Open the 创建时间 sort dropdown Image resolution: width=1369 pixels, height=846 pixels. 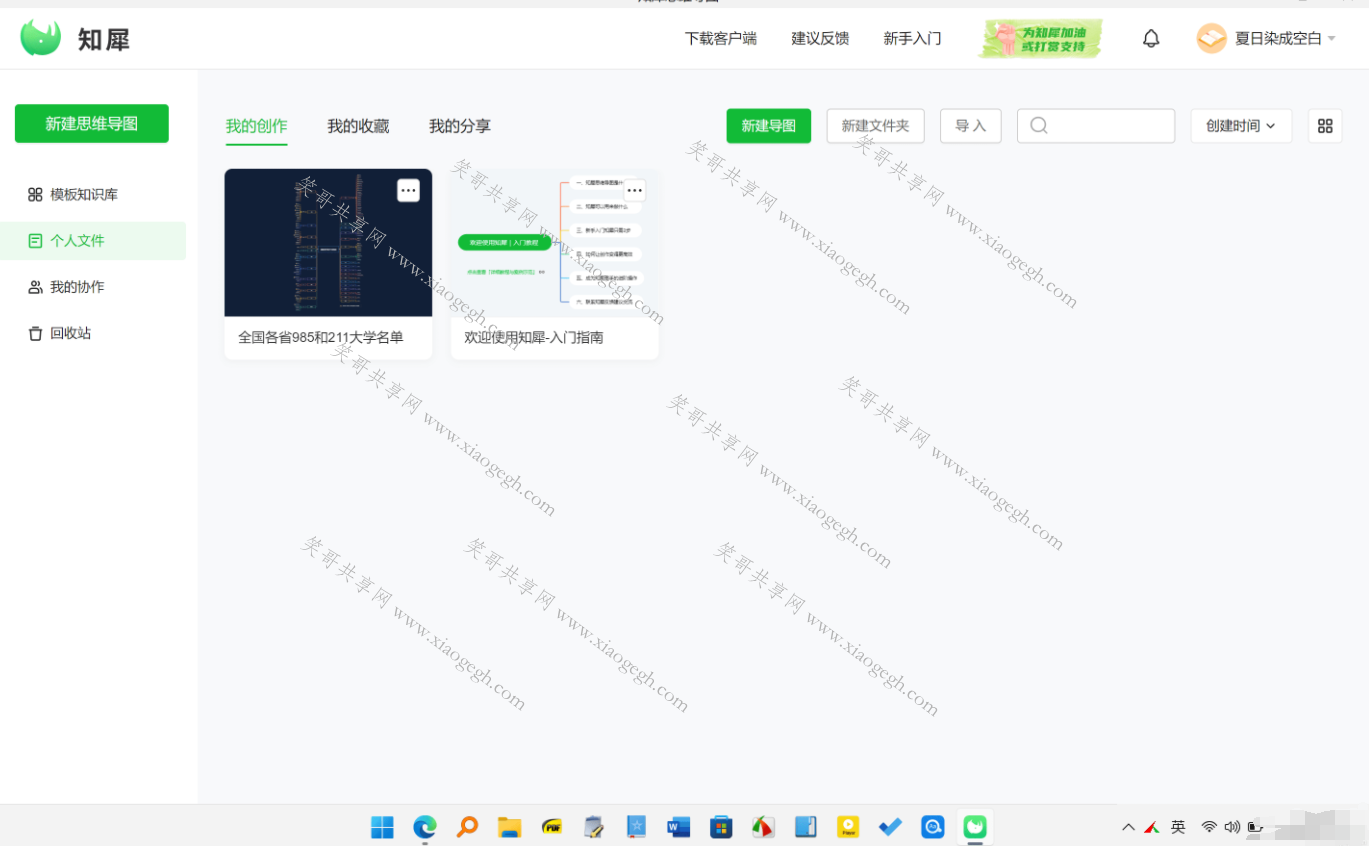pos(1241,126)
